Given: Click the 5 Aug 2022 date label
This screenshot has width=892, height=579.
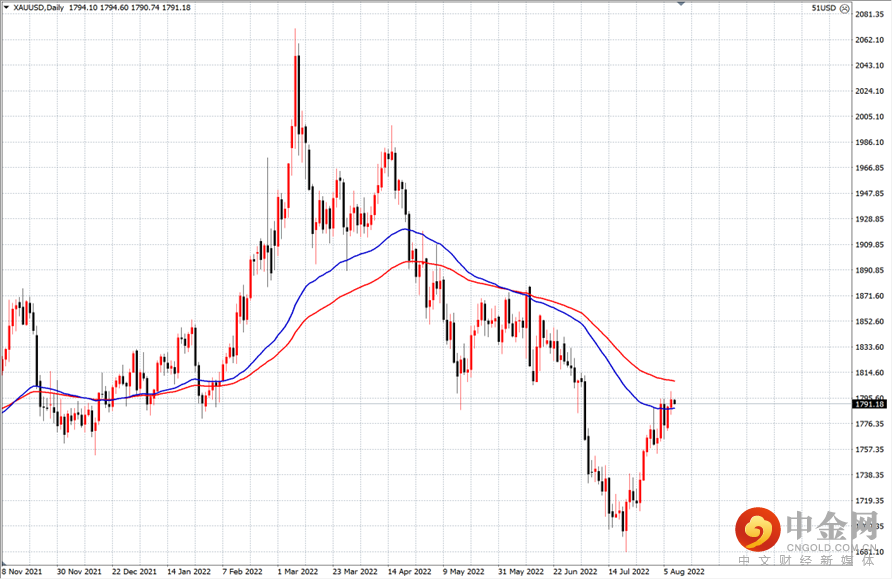Looking at the screenshot, I should [684, 572].
